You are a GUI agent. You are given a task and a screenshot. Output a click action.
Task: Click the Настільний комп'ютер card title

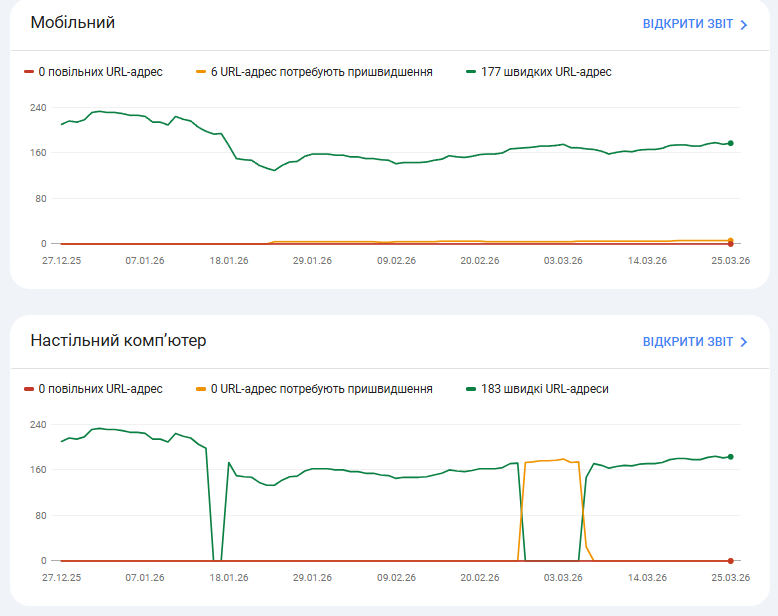pos(119,341)
